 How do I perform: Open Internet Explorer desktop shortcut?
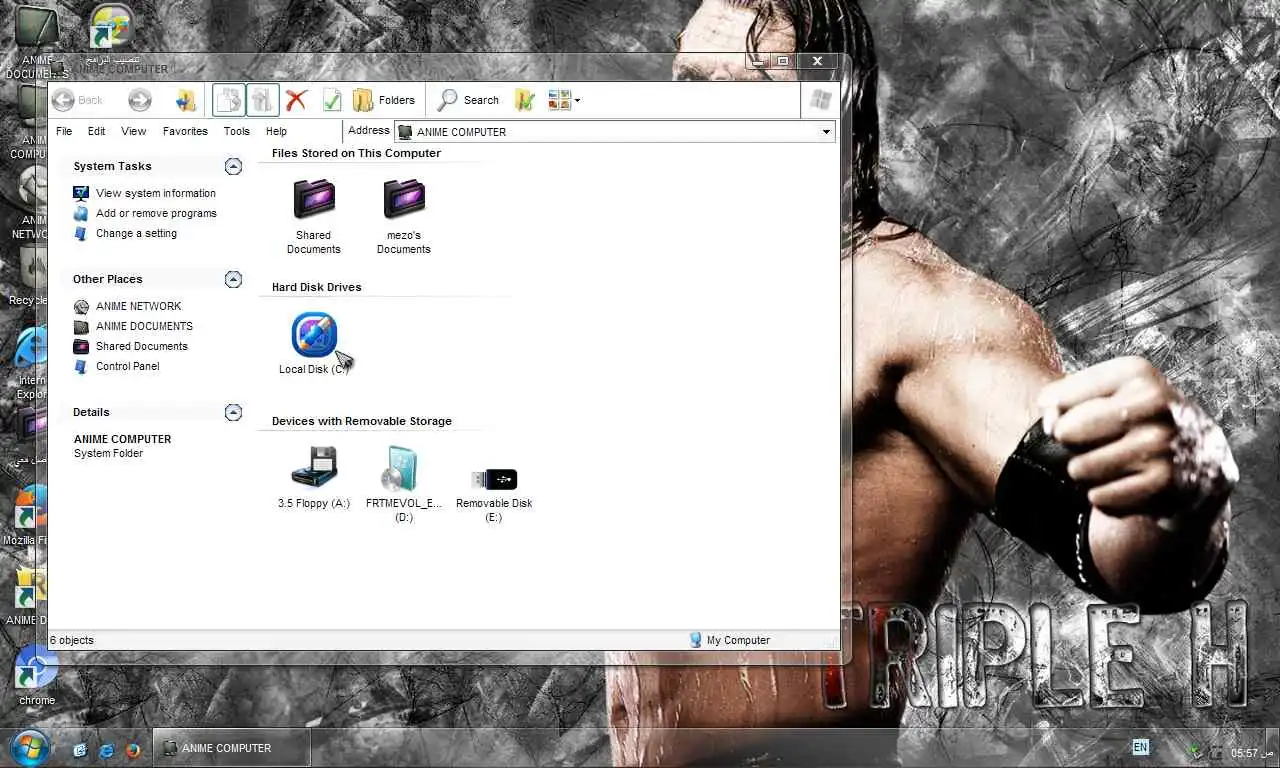[x=30, y=363]
